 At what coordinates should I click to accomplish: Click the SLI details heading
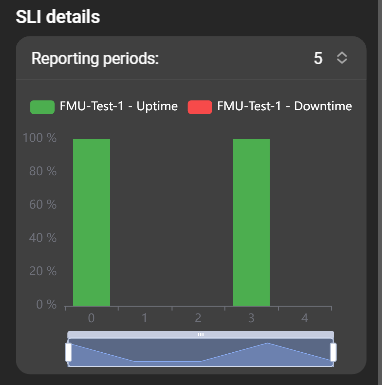pos(58,17)
